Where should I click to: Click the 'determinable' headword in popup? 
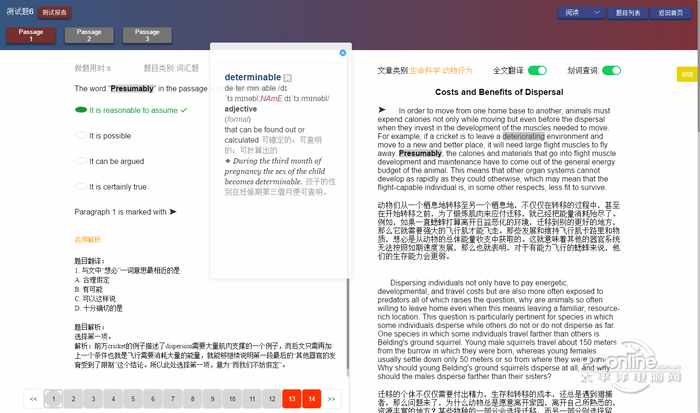pyautogui.click(x=253, y=77)
